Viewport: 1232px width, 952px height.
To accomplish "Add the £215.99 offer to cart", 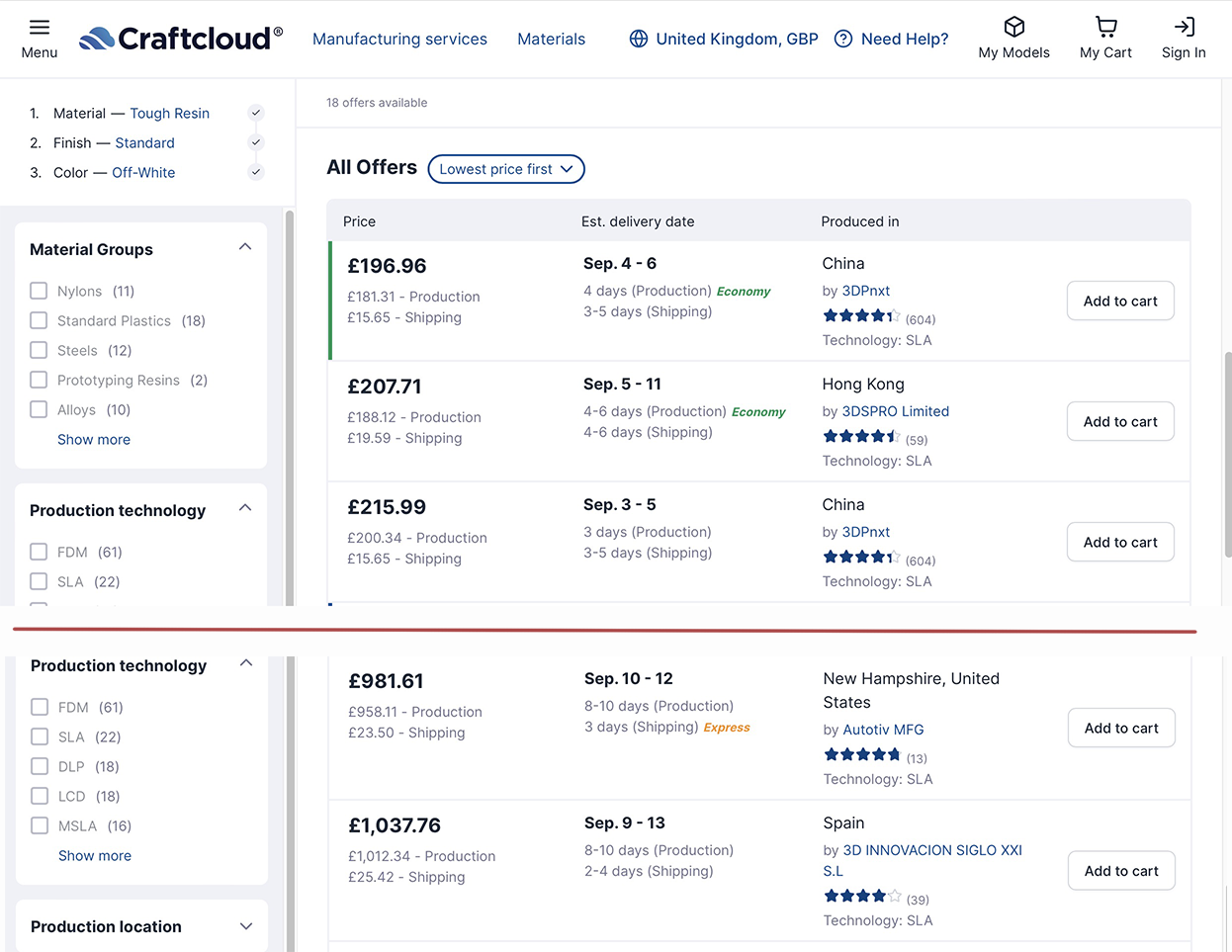I will click(x=1120, y=542).
